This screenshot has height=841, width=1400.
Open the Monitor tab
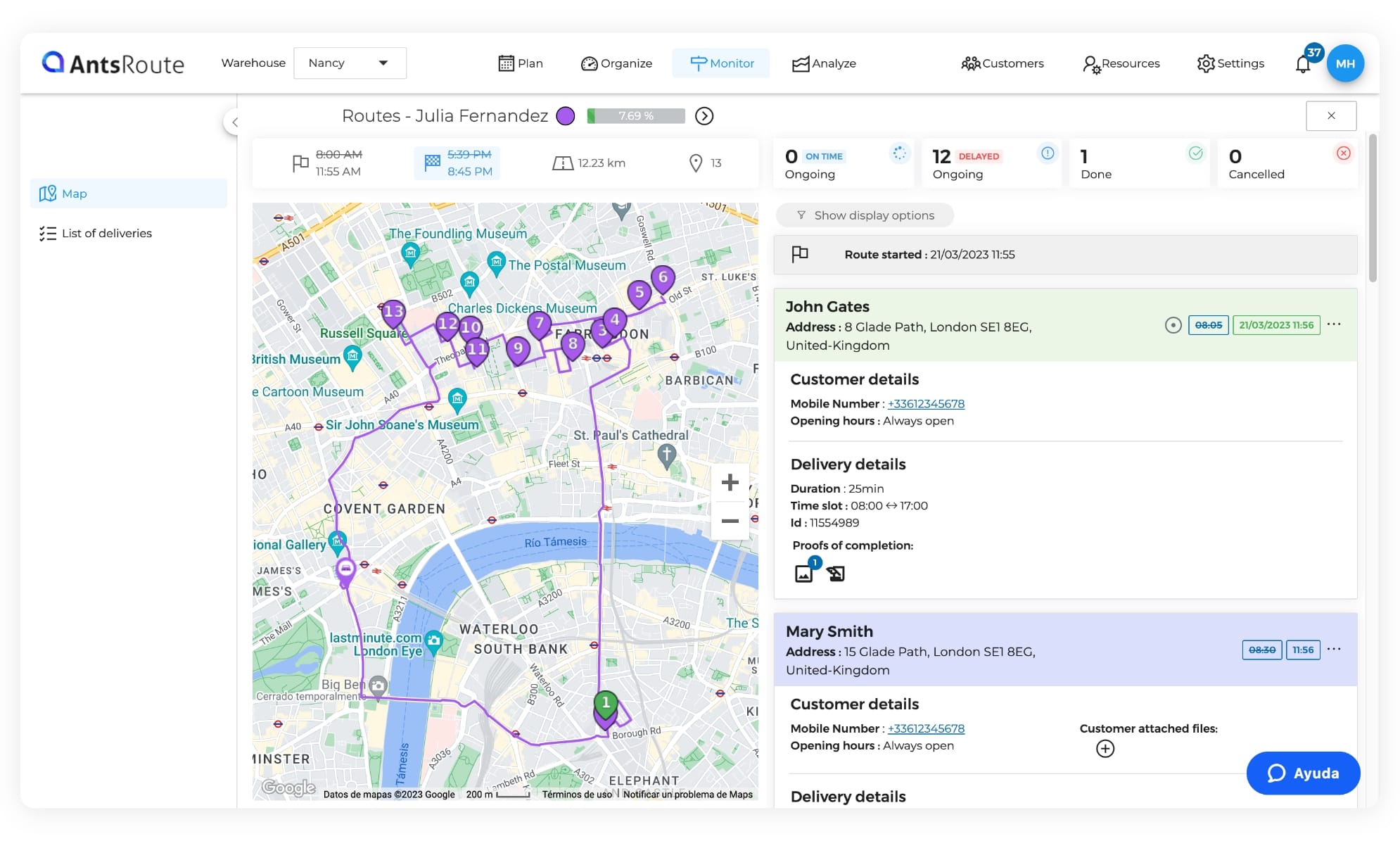coord(721,63)
